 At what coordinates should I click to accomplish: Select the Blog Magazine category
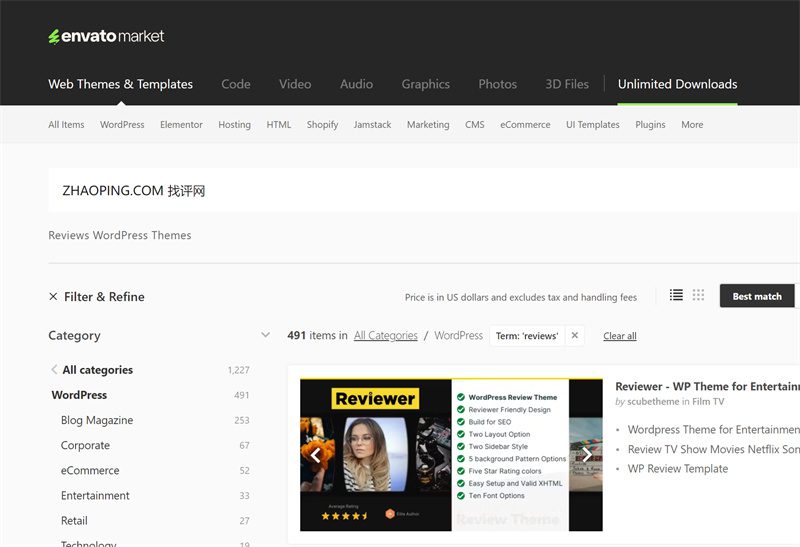97,420
